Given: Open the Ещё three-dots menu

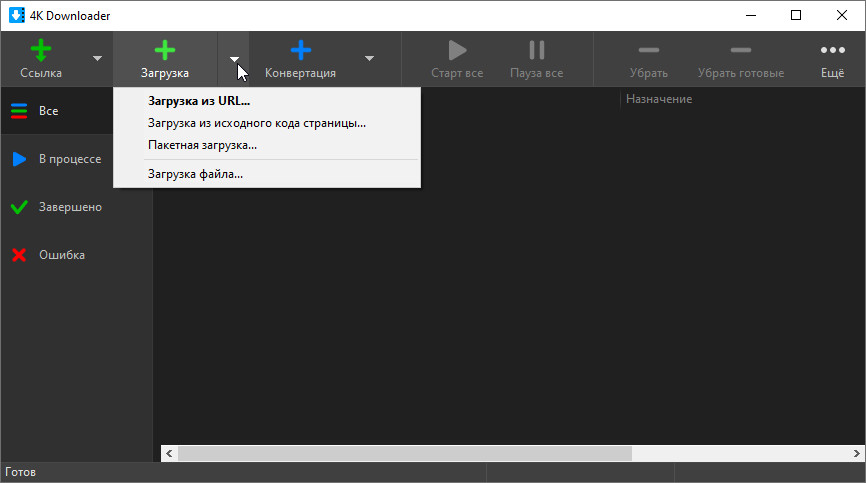Looking at the screenshot, I should pos(832,50).
